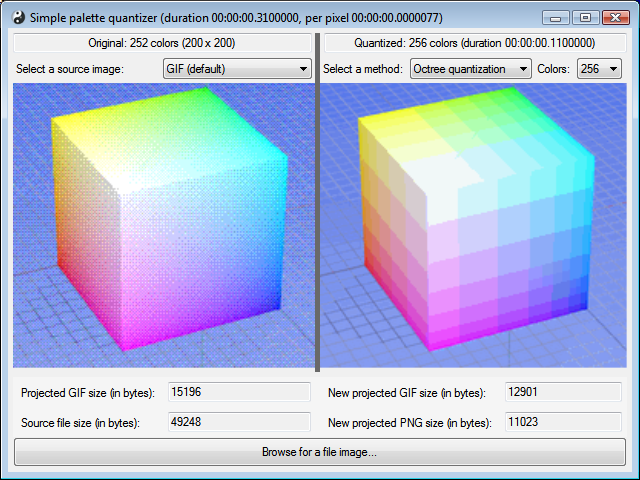This screenshot has width=640, height=480.
Task: Select the New projected GIF size field 12901
Action: pyautogui.click(x=563, y=392)
